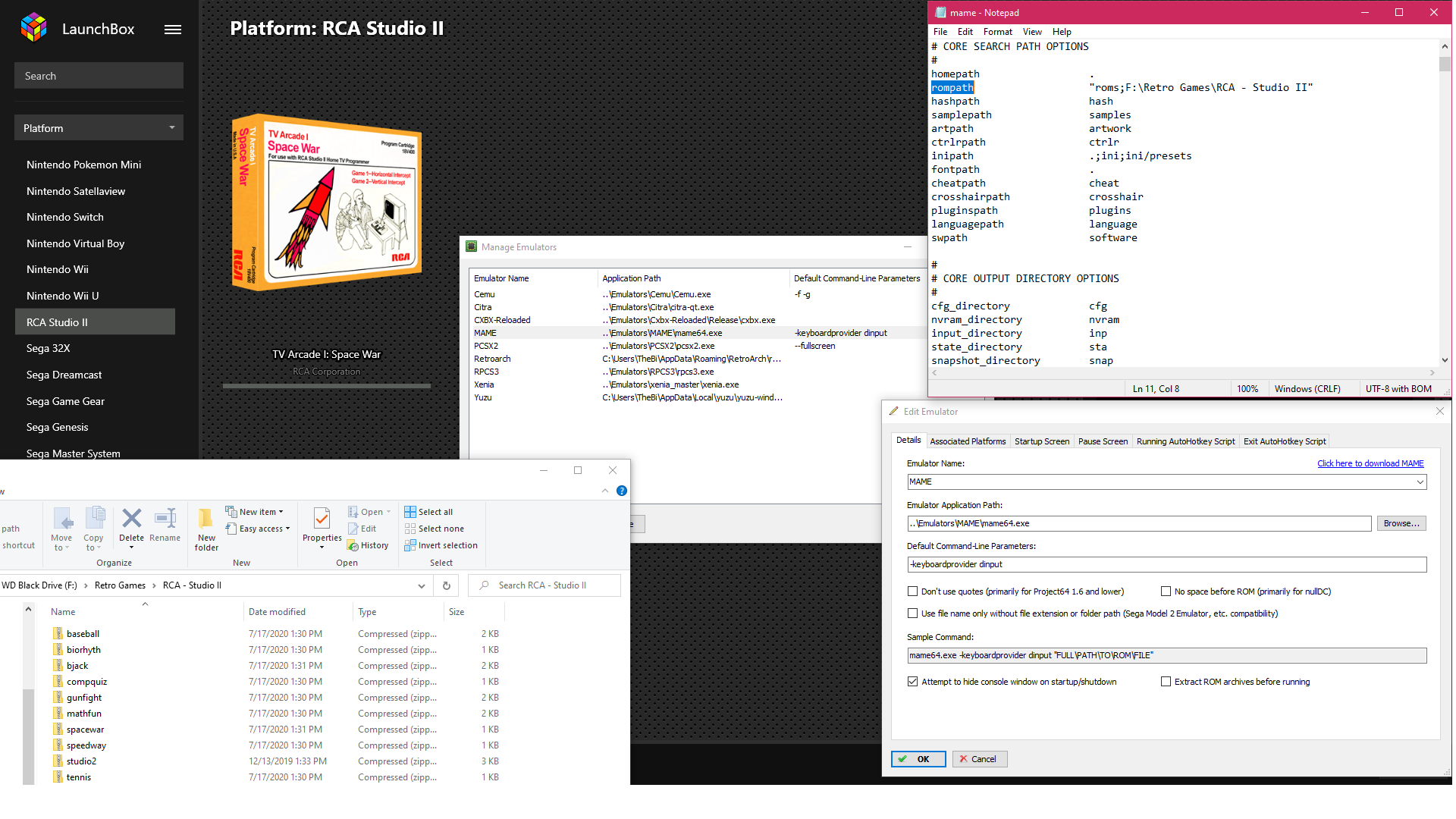Open the Format menu in Notepad
Image resolution: width=1456 pixels, height=819 pixels.
(x=997, y=32)
